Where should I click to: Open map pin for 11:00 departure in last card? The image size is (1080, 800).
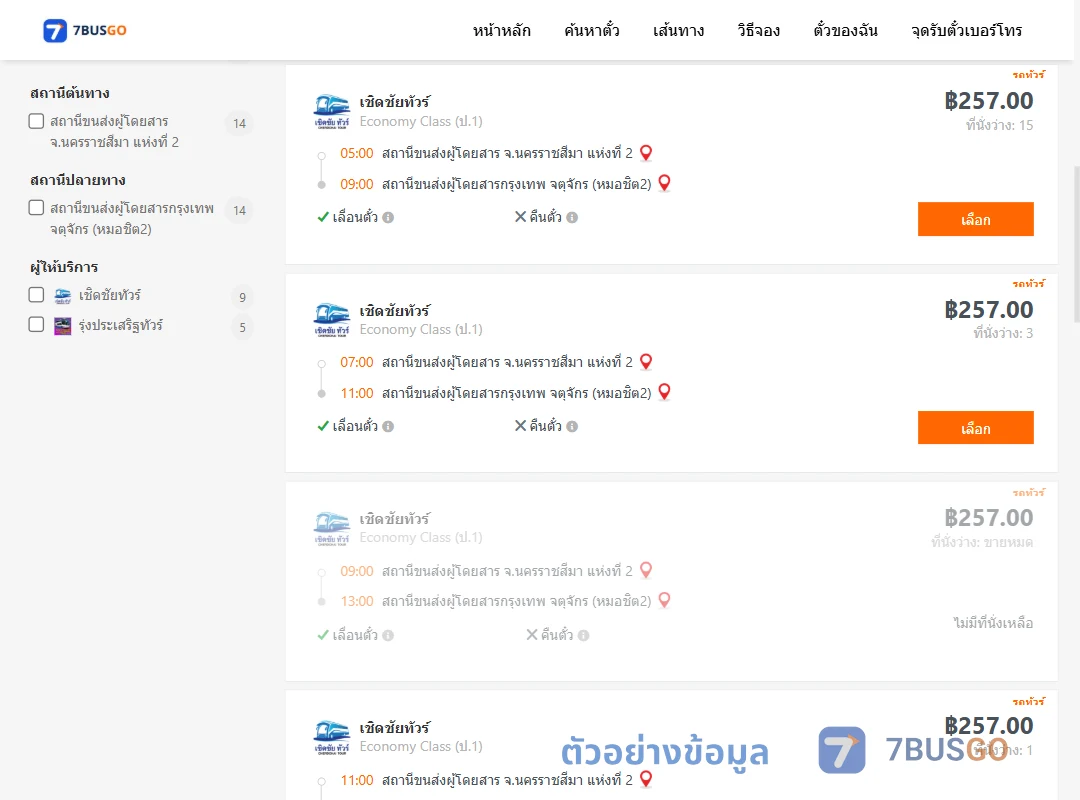pos(646,779)
